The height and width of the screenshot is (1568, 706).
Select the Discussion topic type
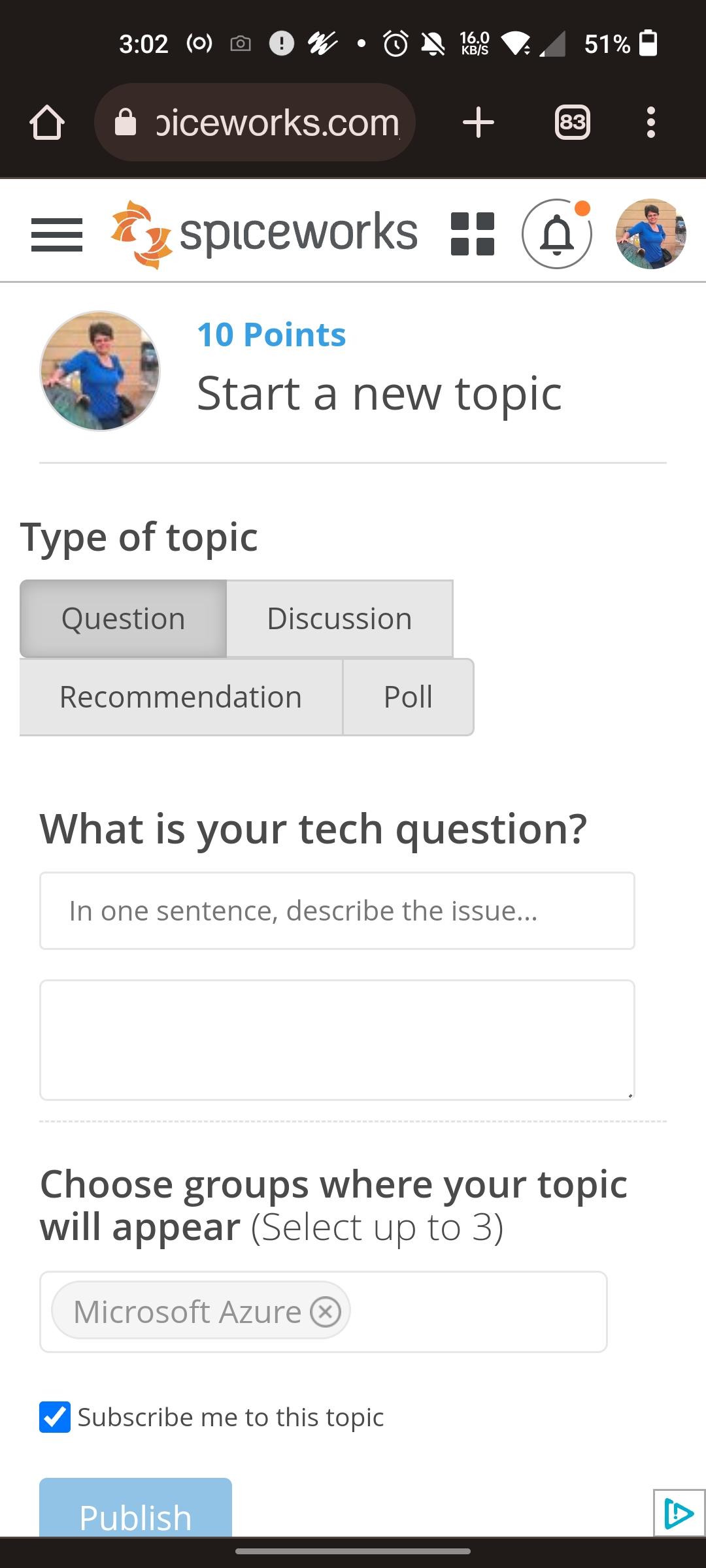pyautogui.click(x=339, y=619)
